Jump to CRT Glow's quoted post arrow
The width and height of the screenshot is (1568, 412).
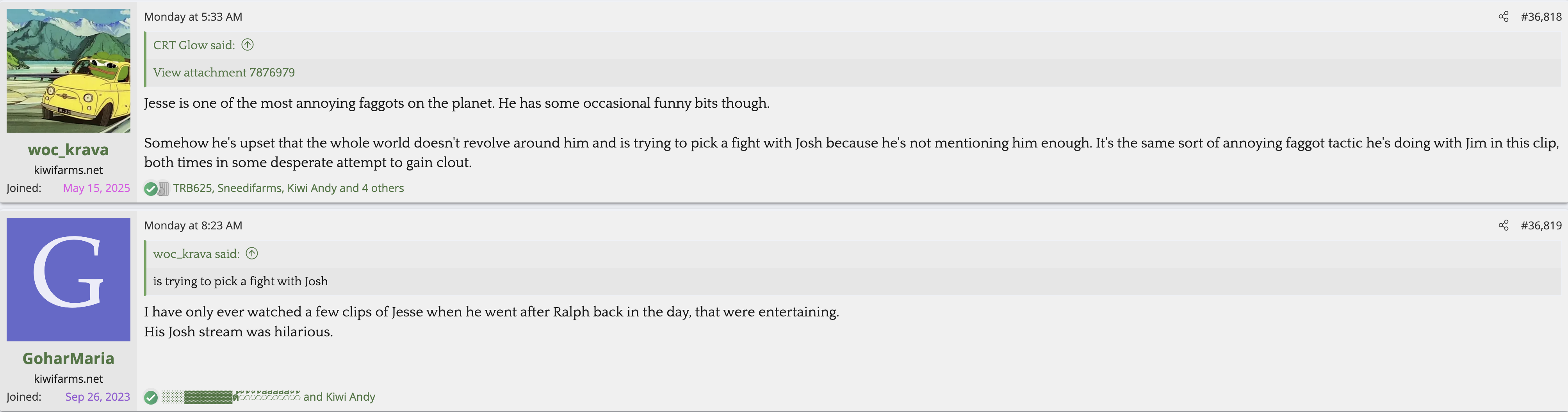[x=247, y=45]
